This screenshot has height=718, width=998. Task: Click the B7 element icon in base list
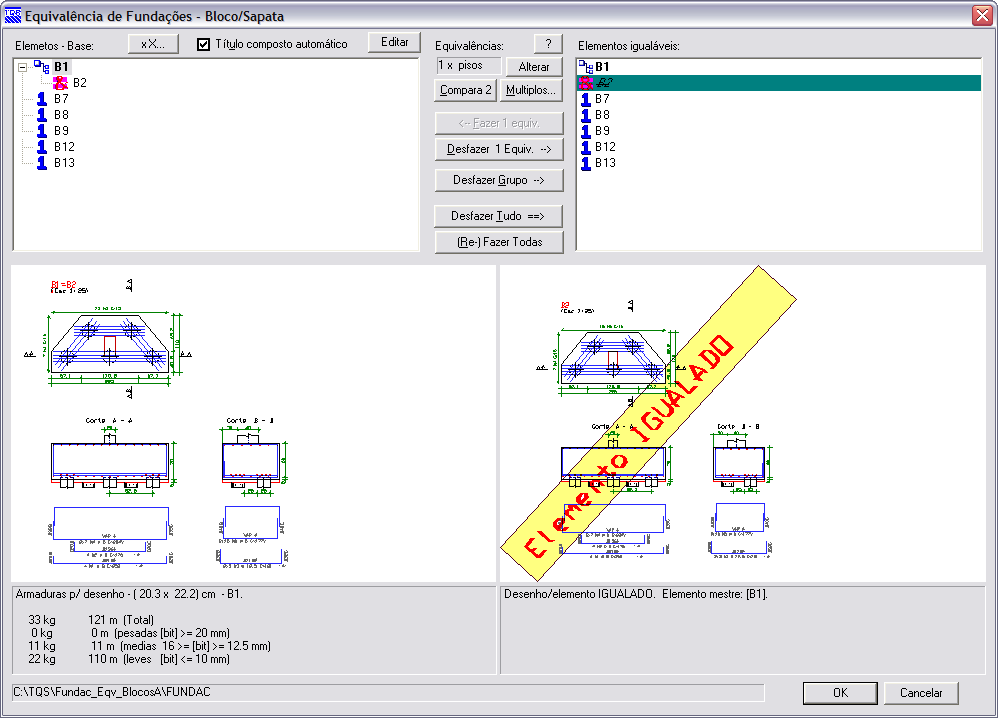tap(42, 99)
